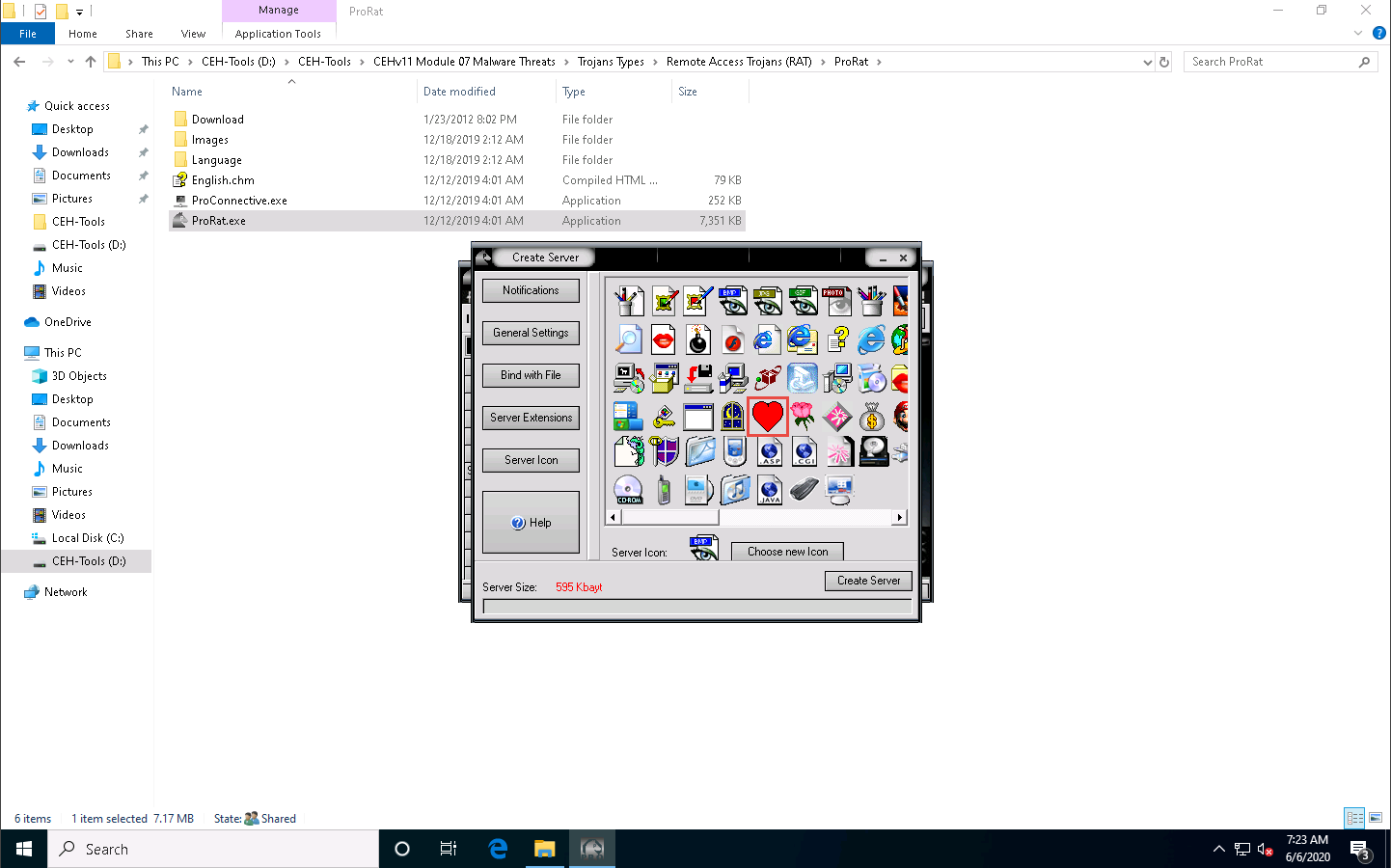The image size is (1391, 868).
Task: Select the CD-ROM disc icon
Action: 629,490
